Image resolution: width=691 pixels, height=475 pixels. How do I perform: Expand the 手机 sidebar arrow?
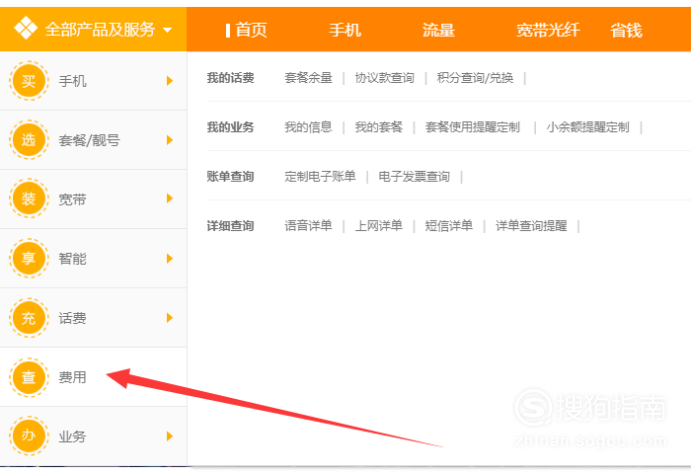(170, 81)
